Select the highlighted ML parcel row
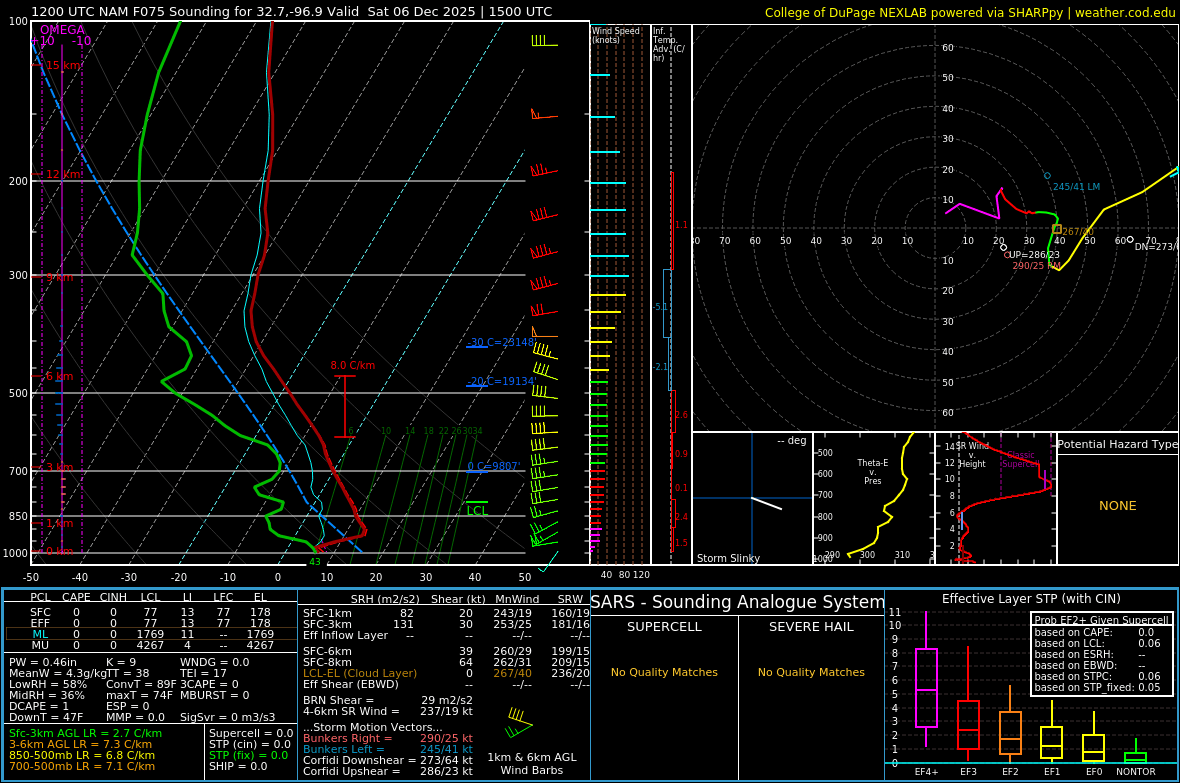 [151, 634]
